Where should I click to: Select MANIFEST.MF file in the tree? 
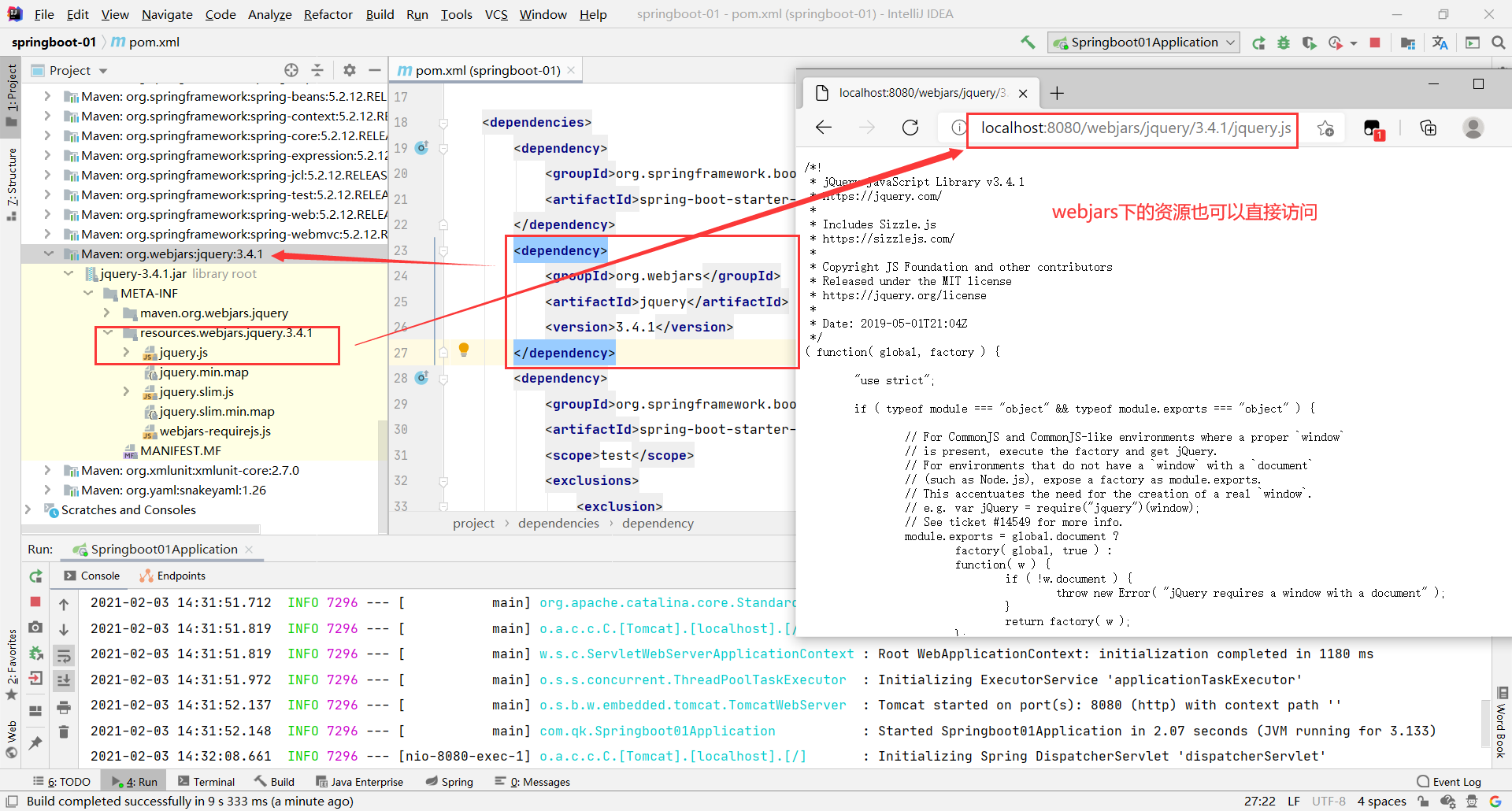pos(180,450)
